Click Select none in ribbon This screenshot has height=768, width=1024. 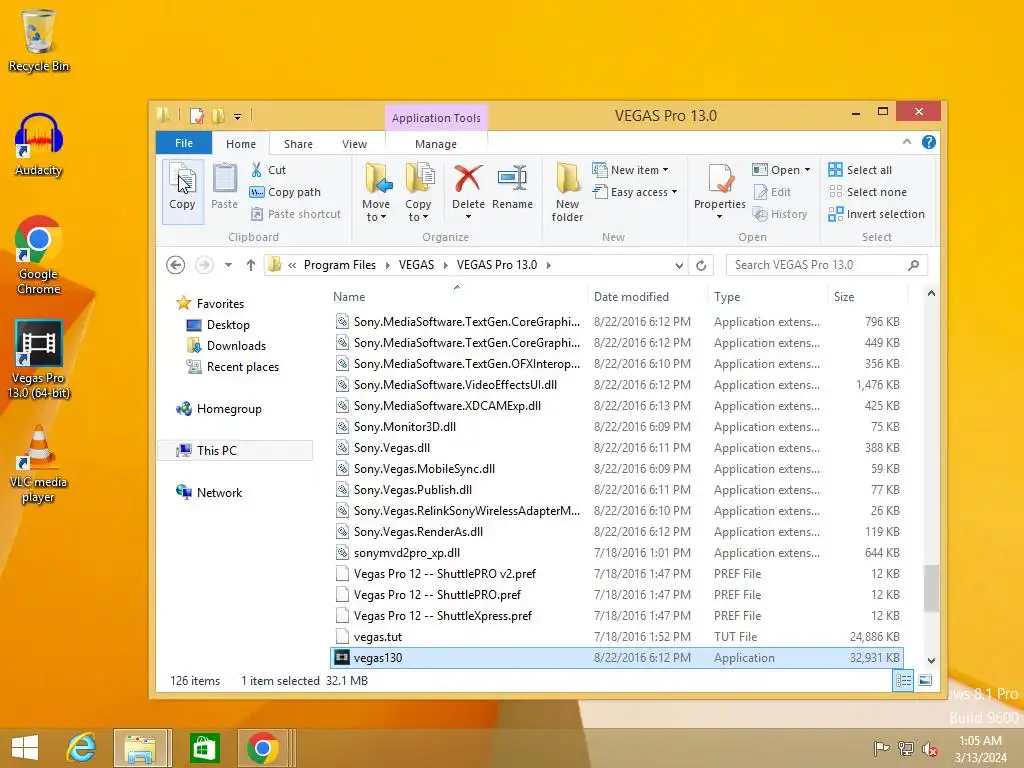pos(868,192)
